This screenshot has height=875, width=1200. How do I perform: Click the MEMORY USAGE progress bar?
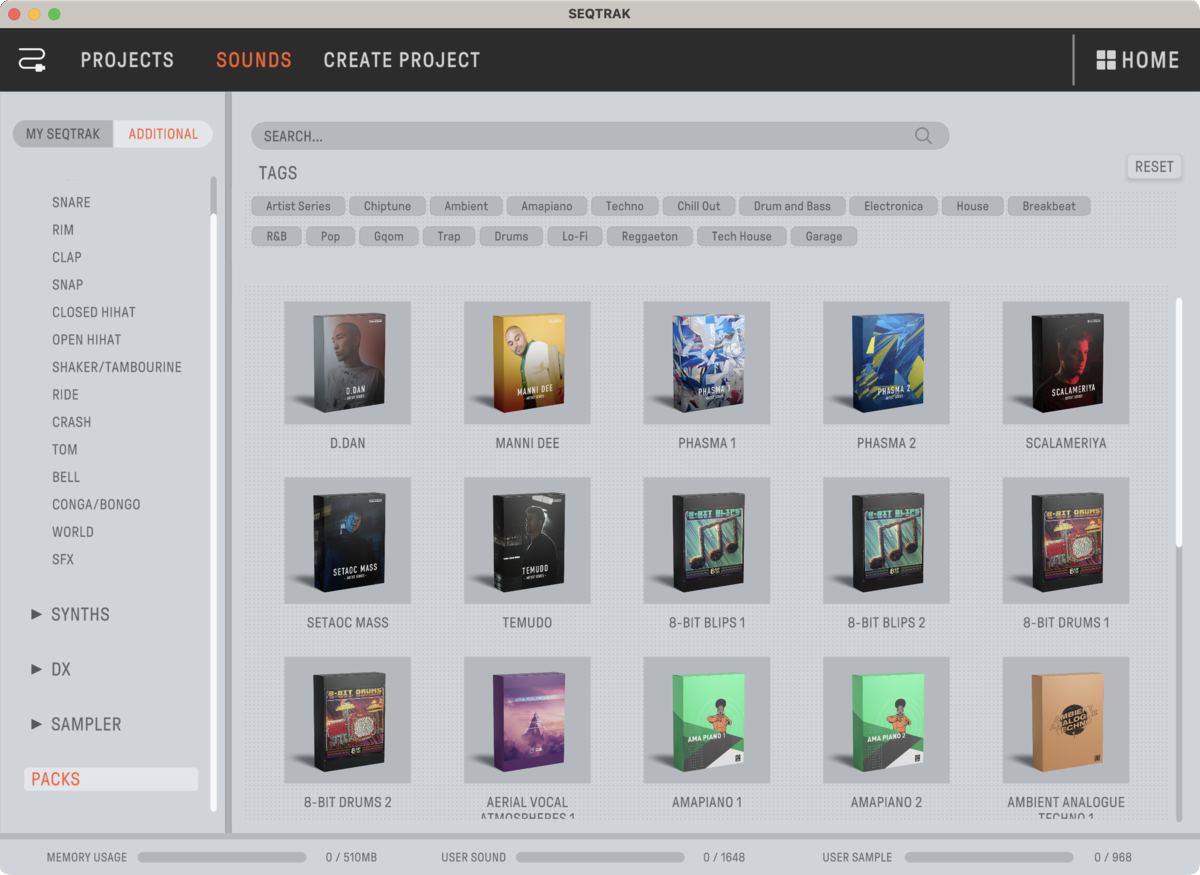(222, 856)
